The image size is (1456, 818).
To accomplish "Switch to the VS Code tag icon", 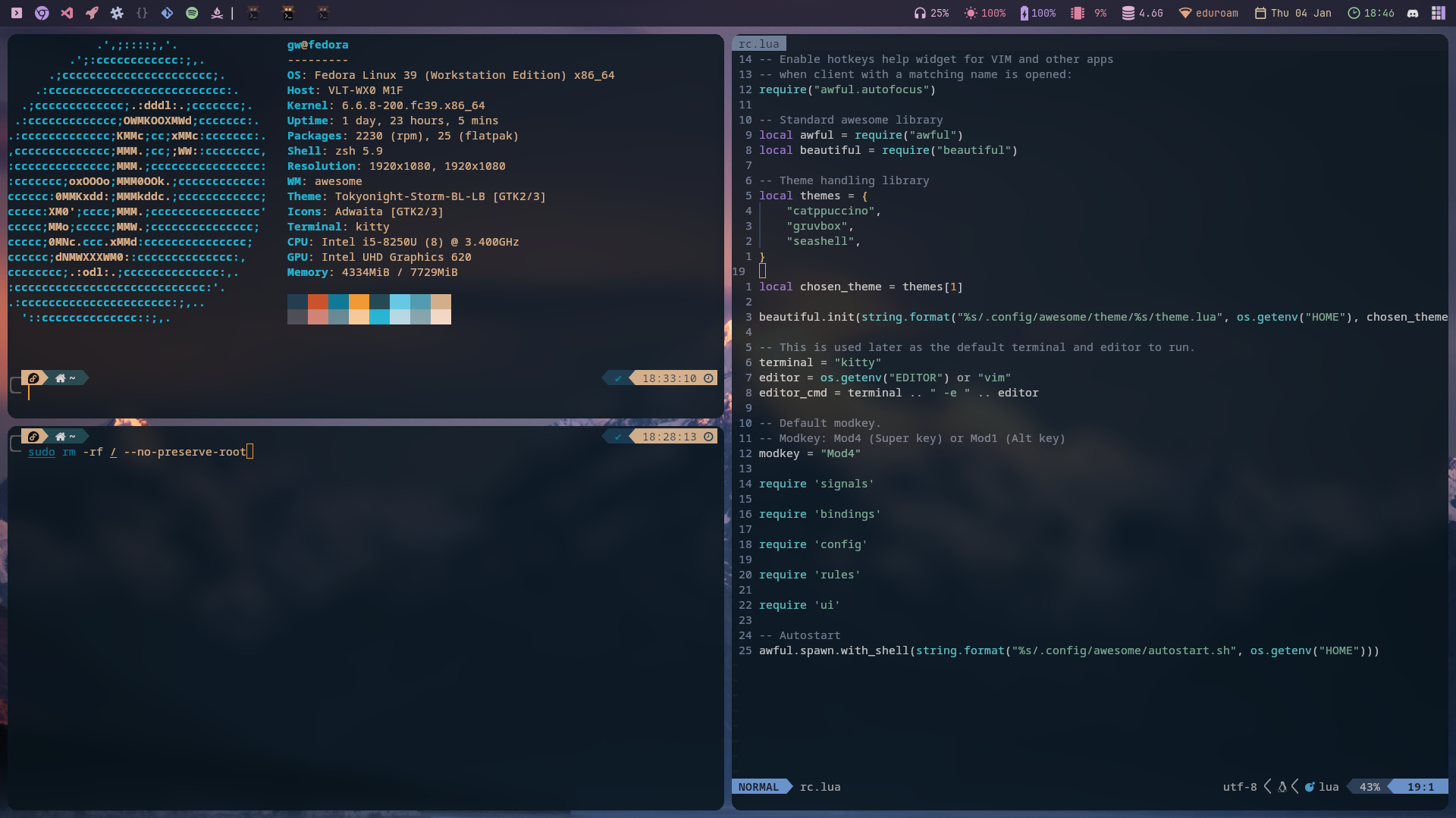I will tap(67, 13).
